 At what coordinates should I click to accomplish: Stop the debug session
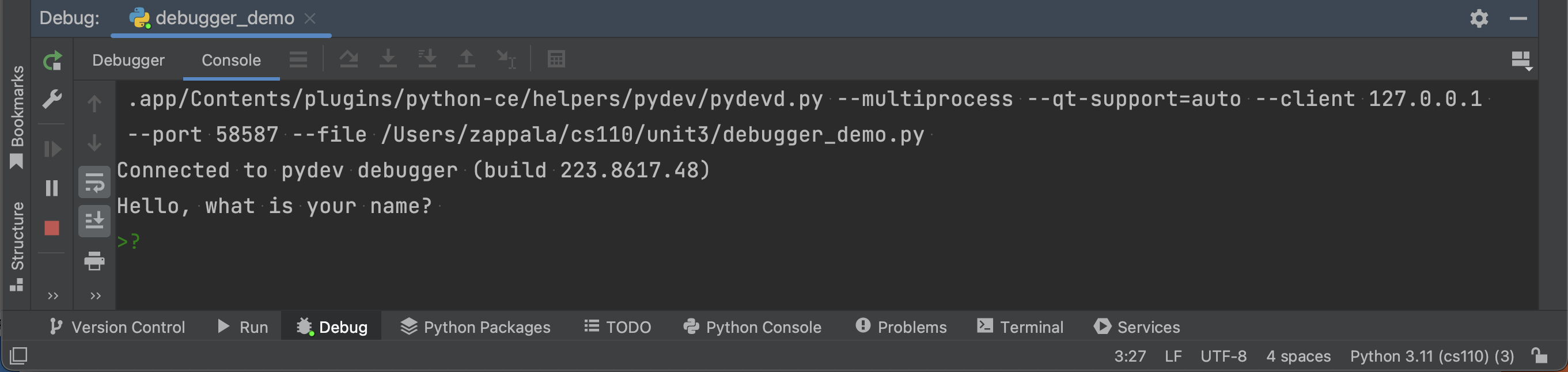[x=52, y=227]
